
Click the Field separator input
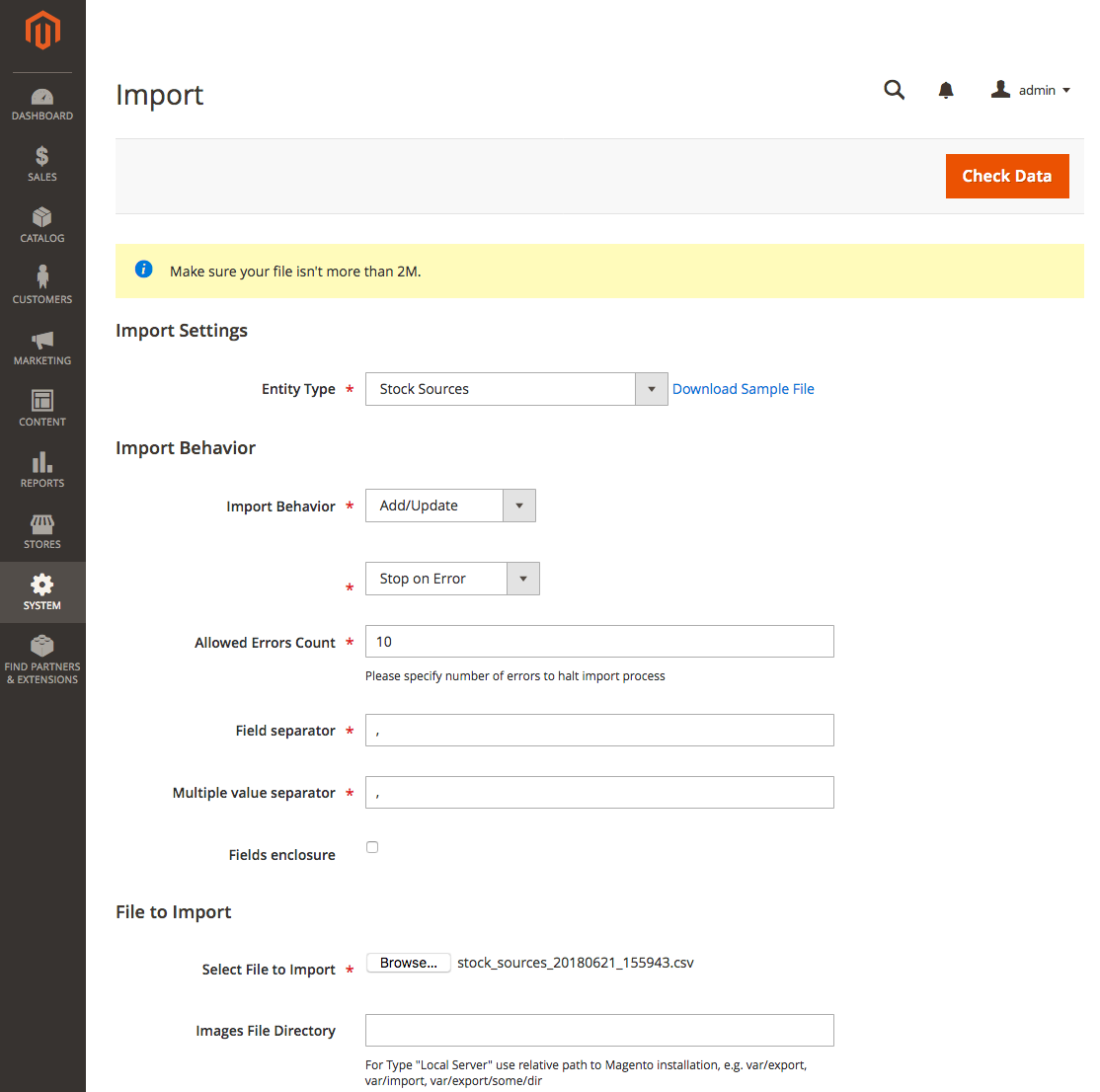[599, 730]
